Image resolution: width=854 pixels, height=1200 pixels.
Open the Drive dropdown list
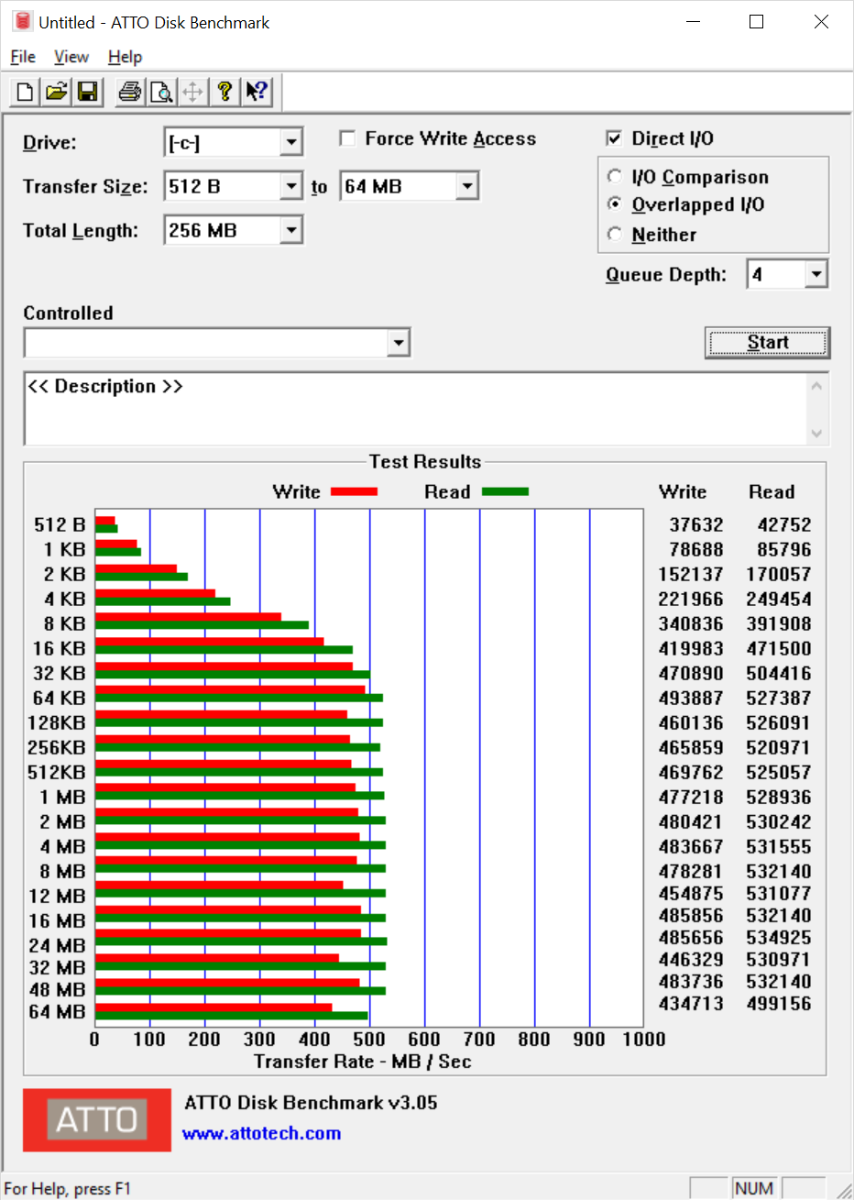tap(291, 143)
